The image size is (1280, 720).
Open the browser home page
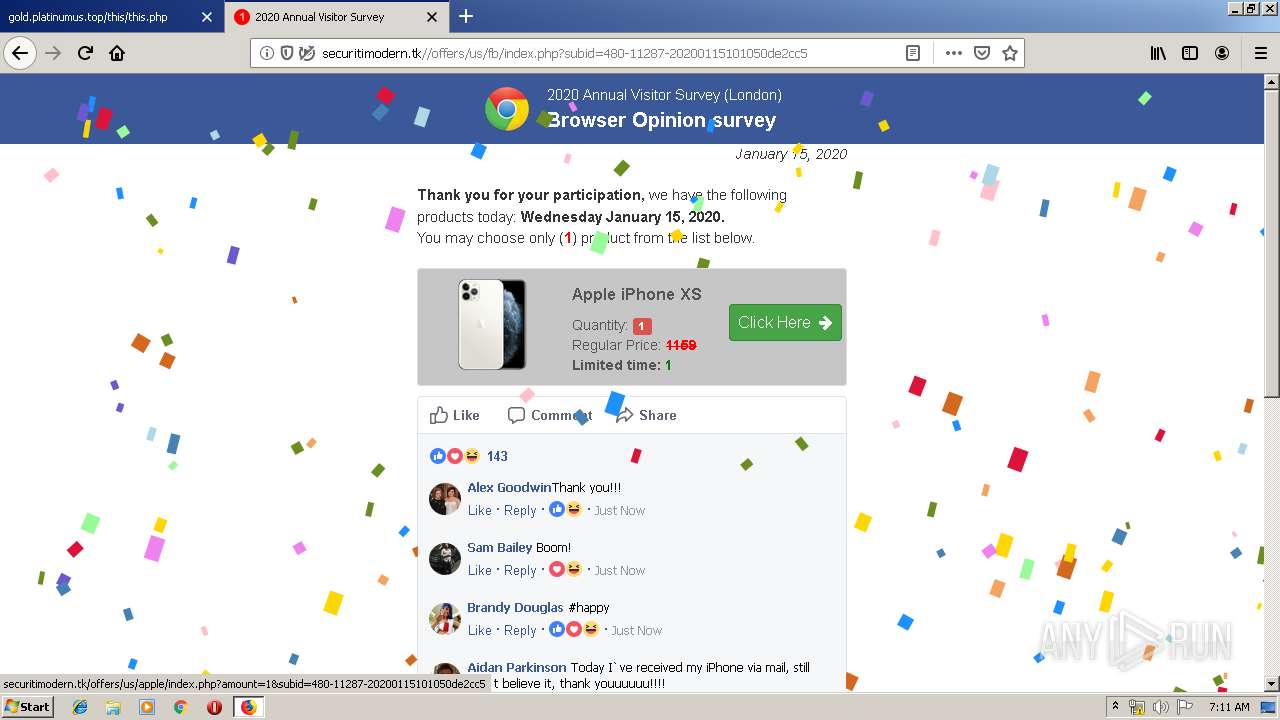point(117,53)
